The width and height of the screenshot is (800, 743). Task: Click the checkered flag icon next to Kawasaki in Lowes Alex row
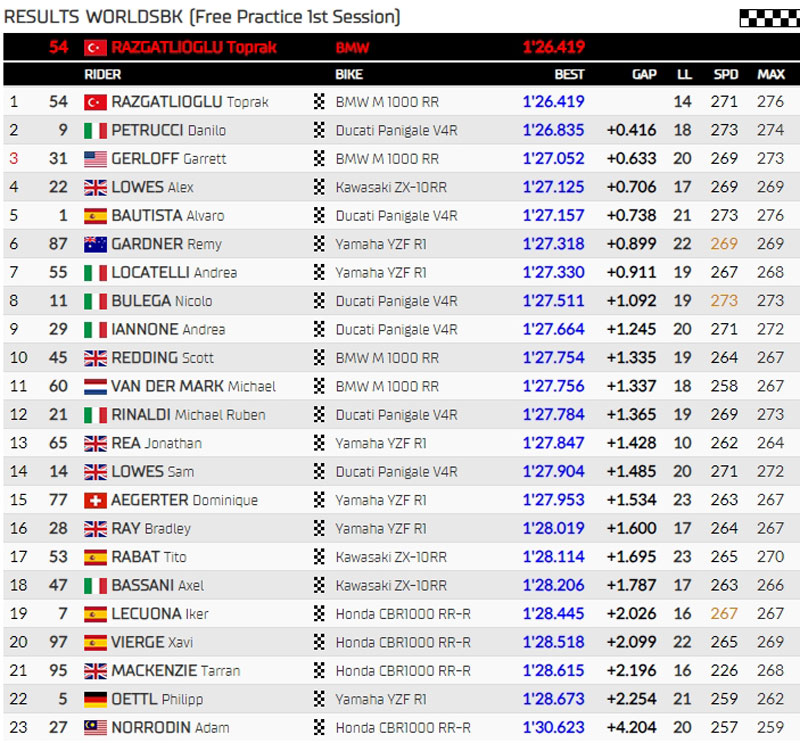click(320, 187)
